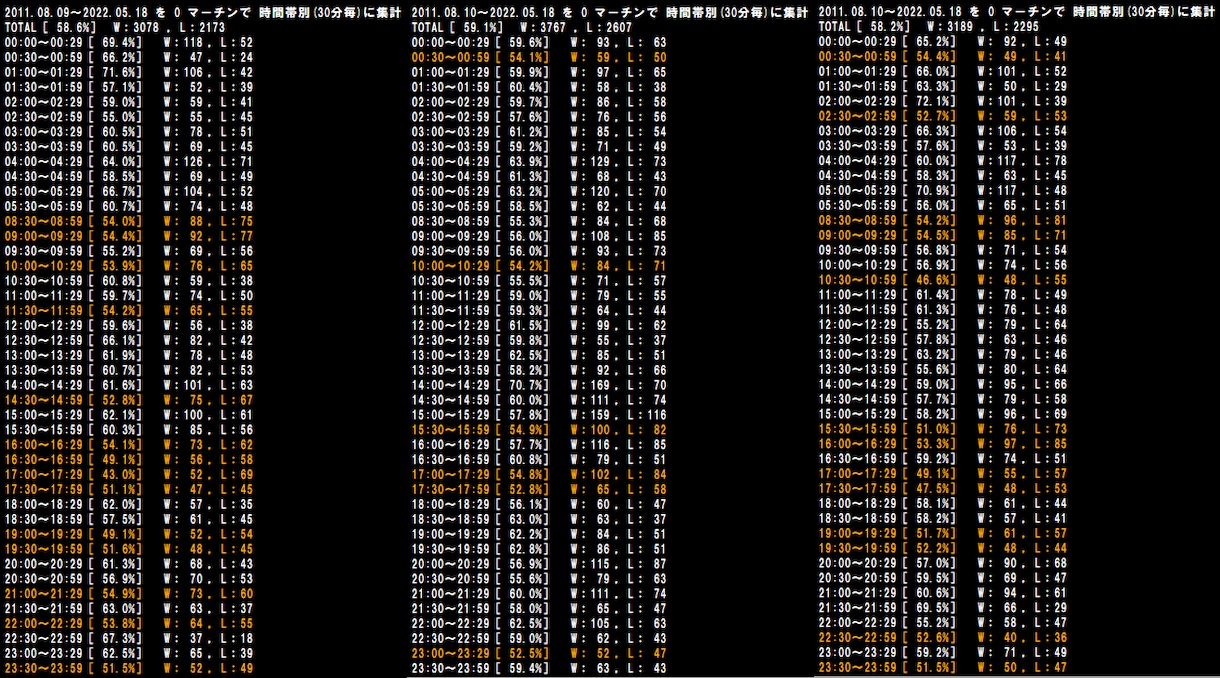This screenshot has width=1220, height=678.
Task: Click the orange 10:00~10:29 row showing 54.2%
Action: click(540, 266)
